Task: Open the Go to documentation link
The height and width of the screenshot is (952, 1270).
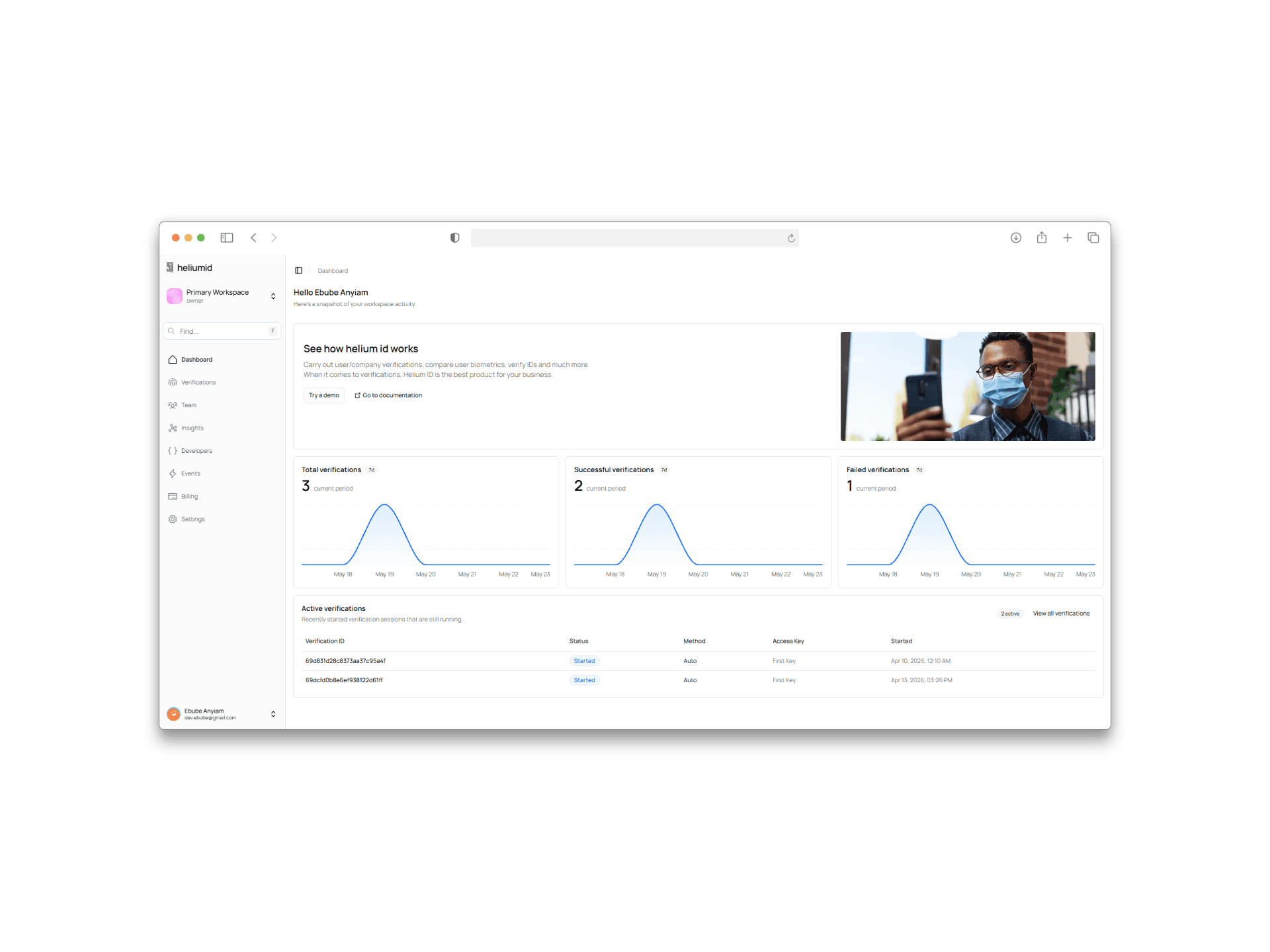Action: pyautogui.click(x=388, y=395)
